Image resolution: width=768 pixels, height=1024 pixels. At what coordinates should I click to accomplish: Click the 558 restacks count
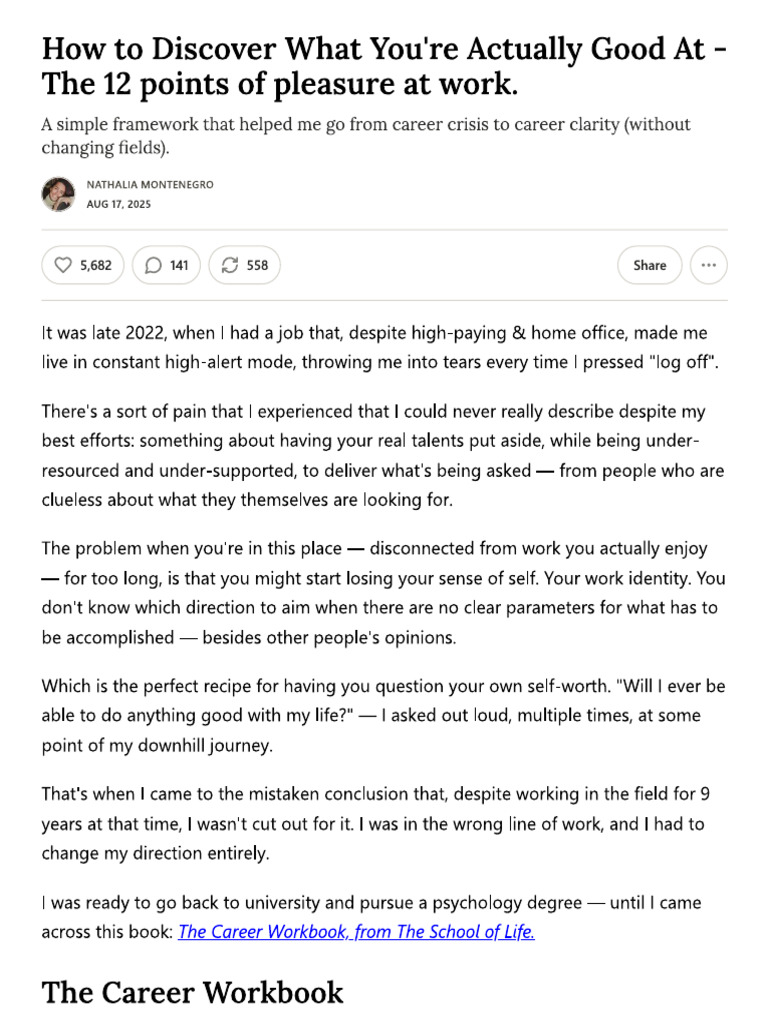pos(257,265)
